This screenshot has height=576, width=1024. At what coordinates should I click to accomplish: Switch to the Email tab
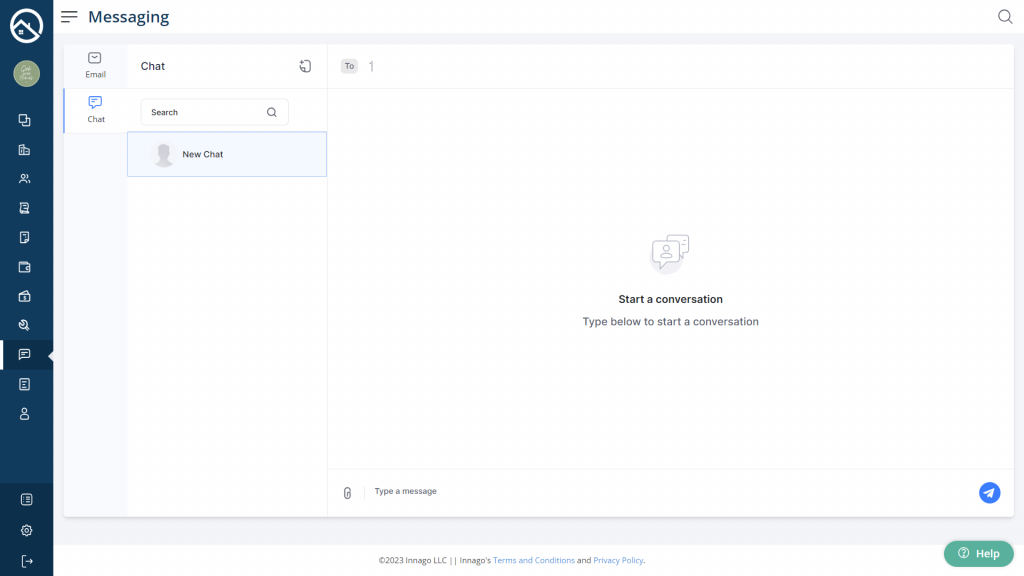coord(95,65)
